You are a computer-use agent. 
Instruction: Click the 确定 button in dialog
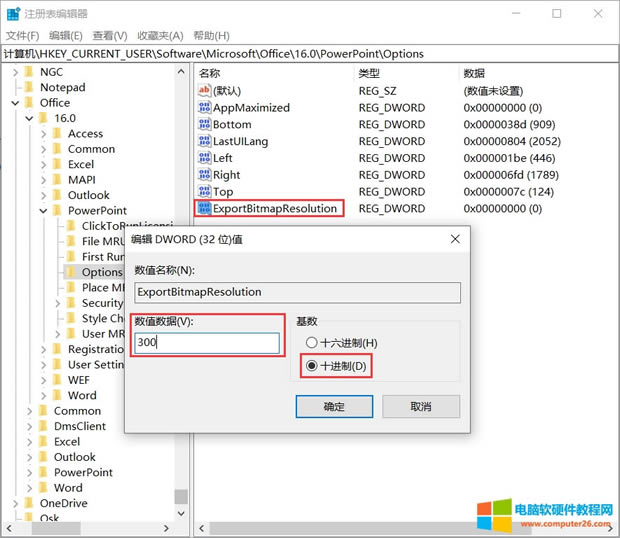pyautogui.click(x=334, y=407)
